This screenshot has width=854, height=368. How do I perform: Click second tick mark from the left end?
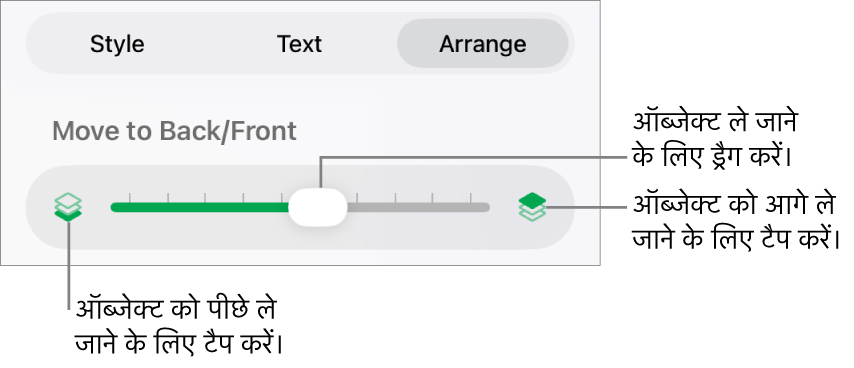[x=168, y=197]
